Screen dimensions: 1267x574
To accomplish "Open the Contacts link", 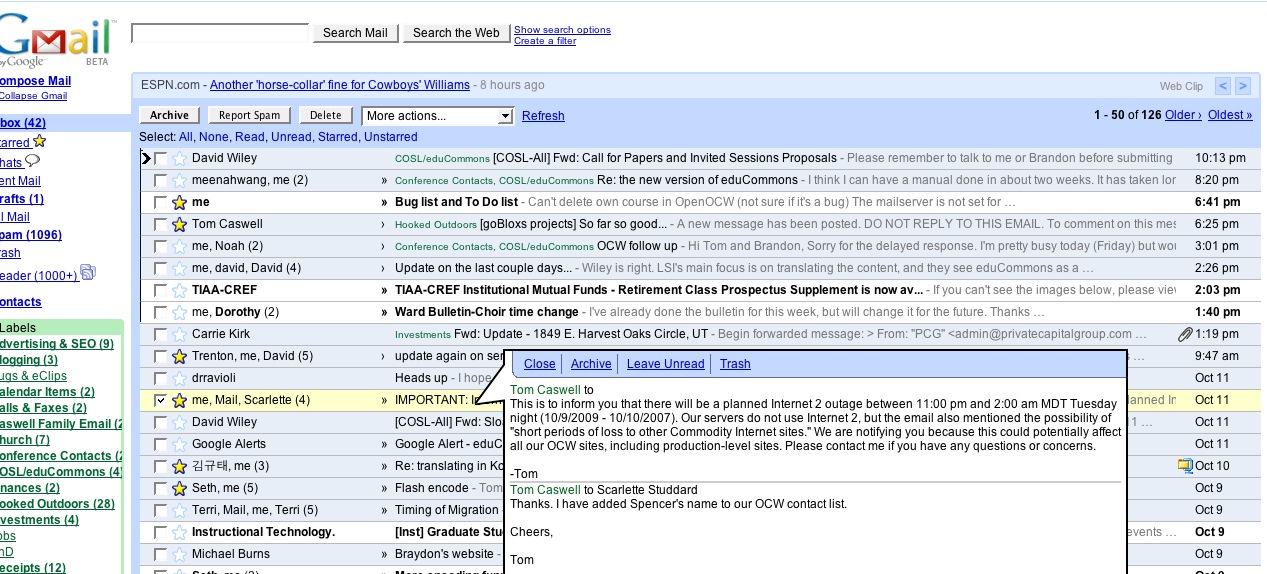I will pos(20,302).
